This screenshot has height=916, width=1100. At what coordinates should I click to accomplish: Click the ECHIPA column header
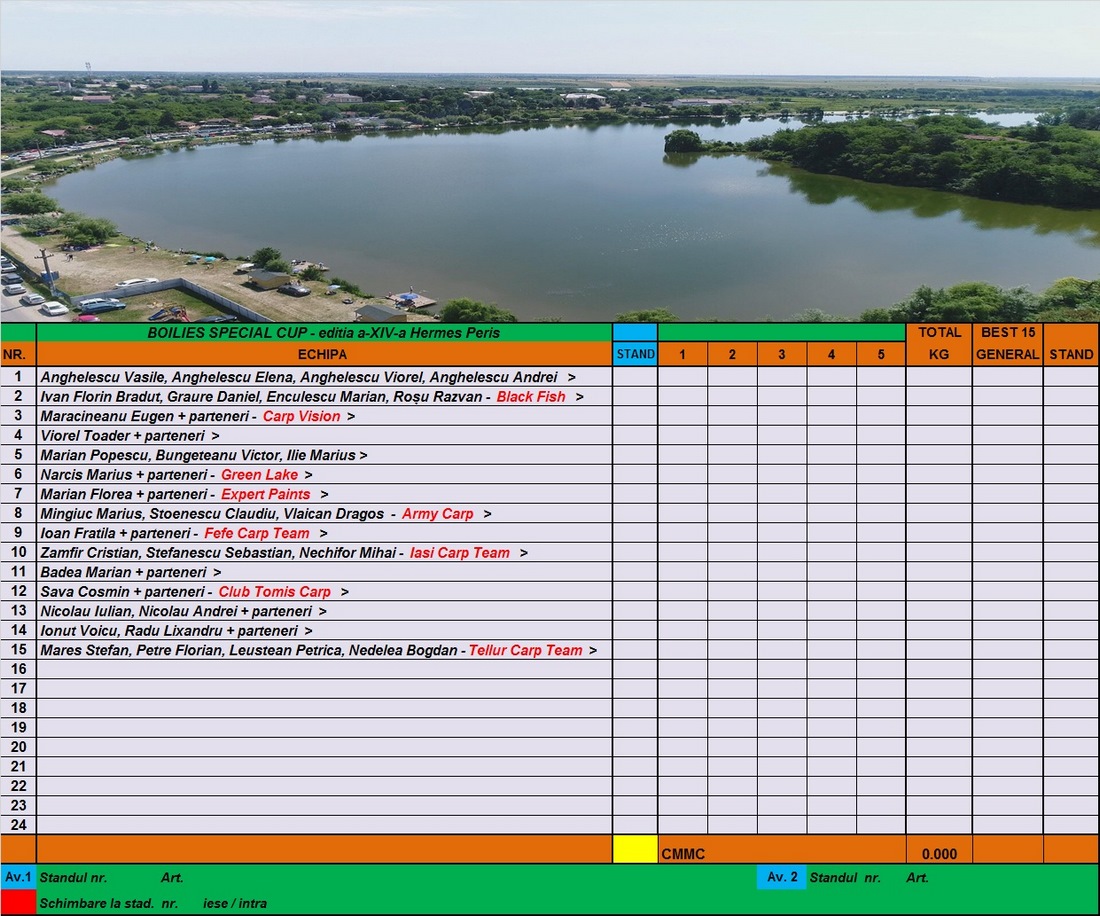tap(323, 354)
